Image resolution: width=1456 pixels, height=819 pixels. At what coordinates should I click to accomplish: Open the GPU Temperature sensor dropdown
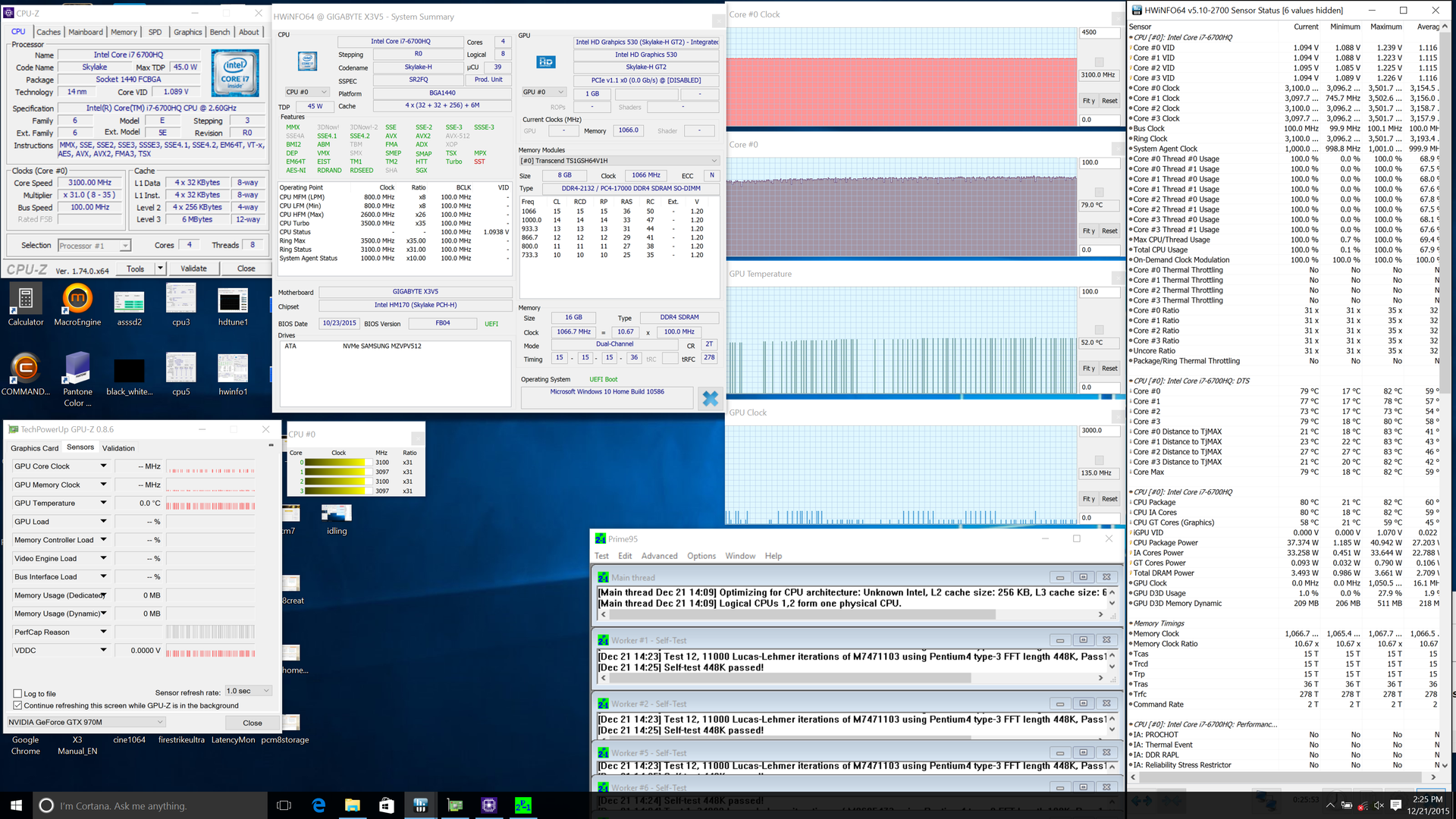(x=103, y=504)
